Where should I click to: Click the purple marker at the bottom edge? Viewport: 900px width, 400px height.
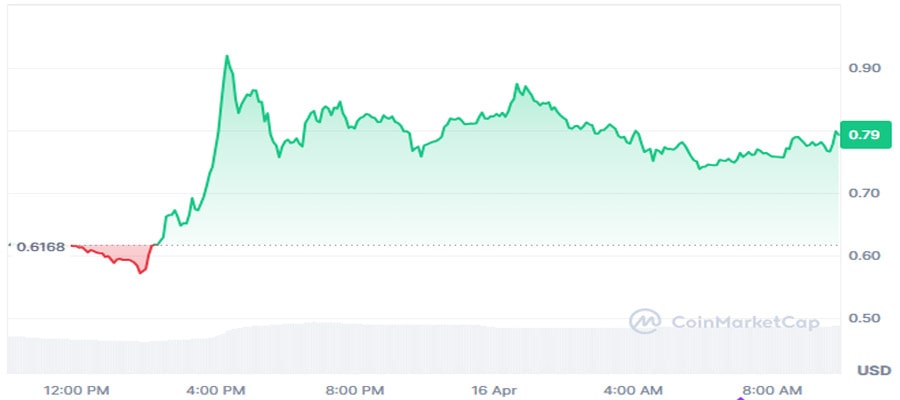click(x=740, y=397)
